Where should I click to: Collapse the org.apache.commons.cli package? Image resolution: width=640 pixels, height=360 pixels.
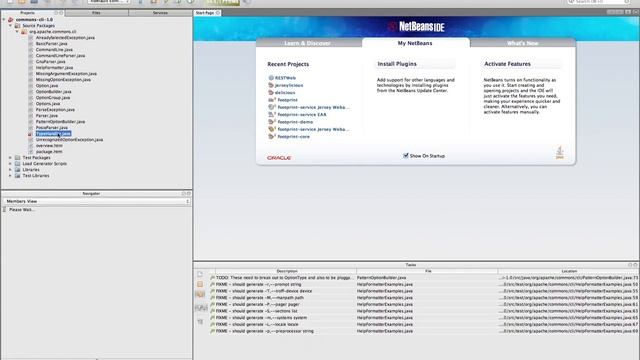17,31
